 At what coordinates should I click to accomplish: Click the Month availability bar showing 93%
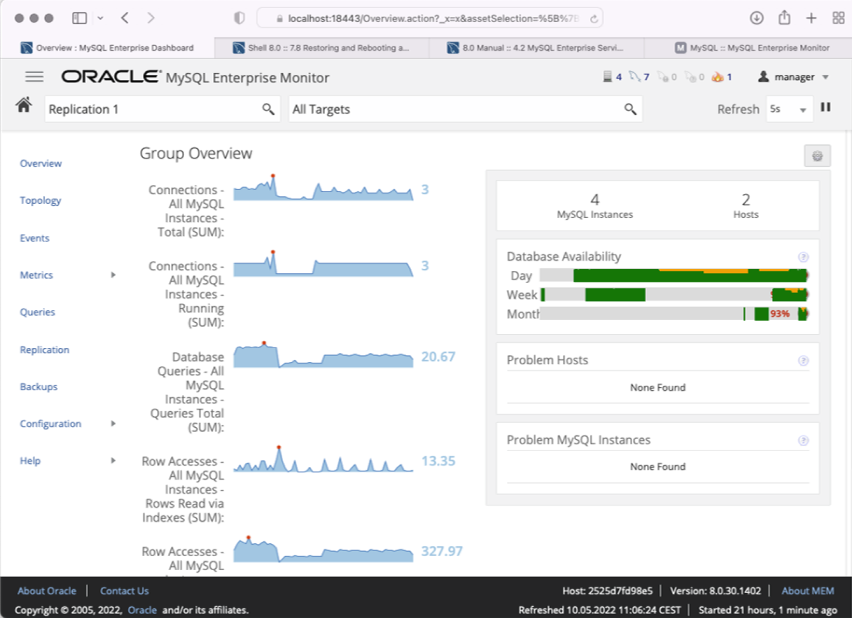pos(674,314)
